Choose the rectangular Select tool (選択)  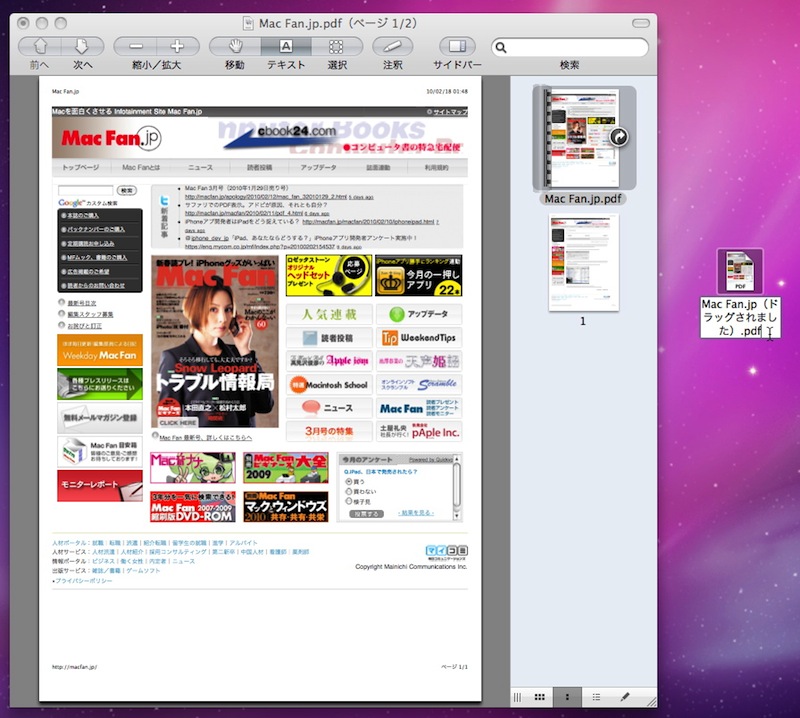(337, 46)
